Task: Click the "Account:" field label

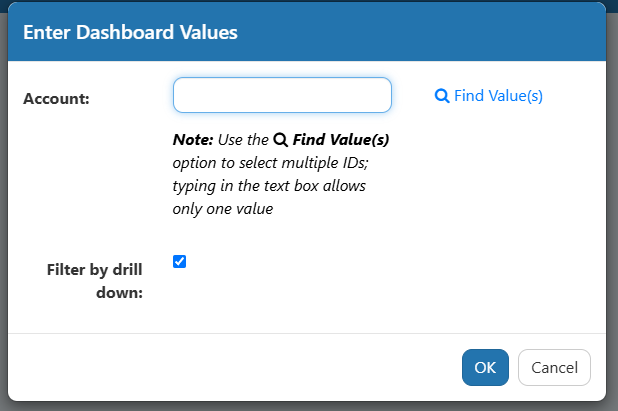Action: 56,99
